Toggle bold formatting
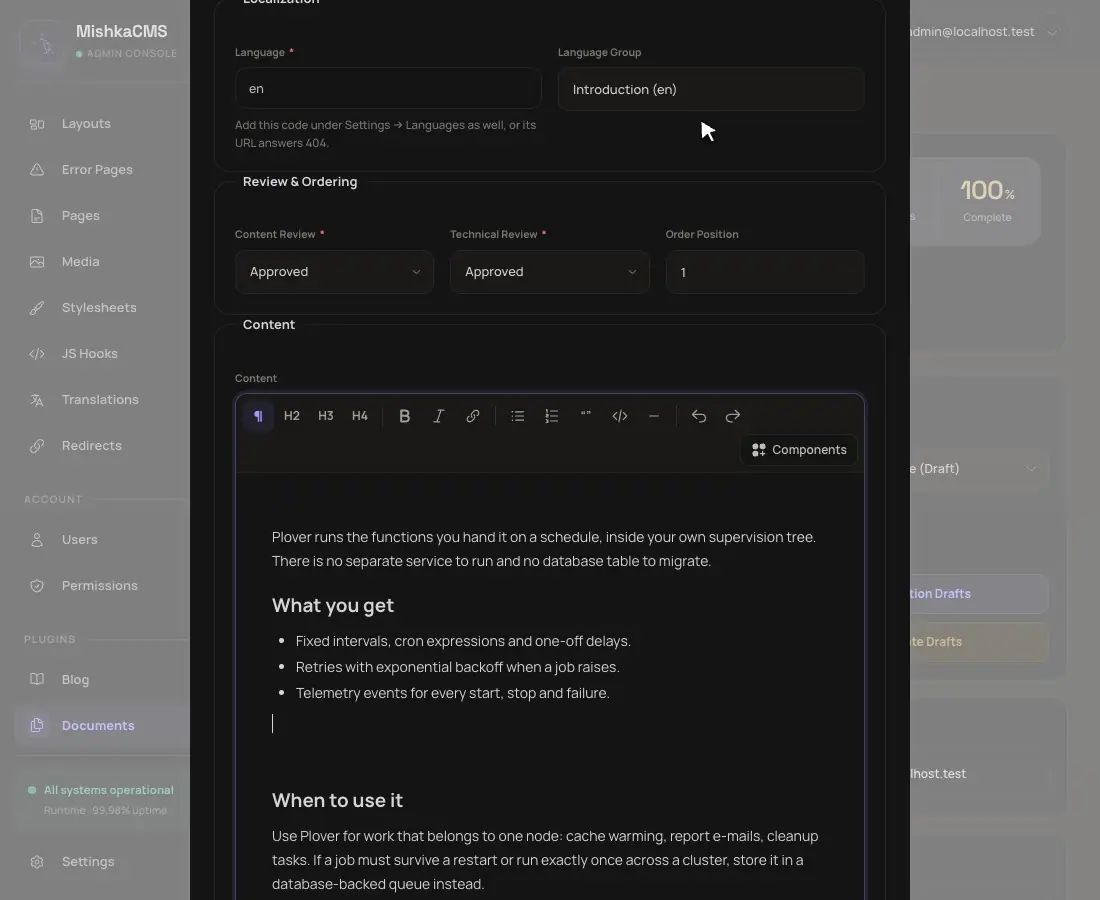The width and height of the screenshot is (1100, 900). [405, 416]
